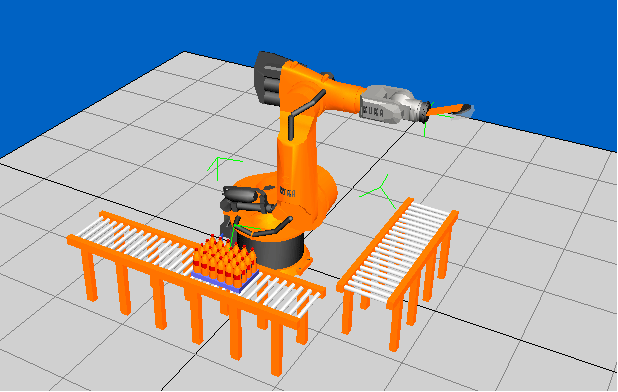This screenshot has height=392, width=618.
Task: Click the KUKA logo on the rotating base
Action: [288, 192]
